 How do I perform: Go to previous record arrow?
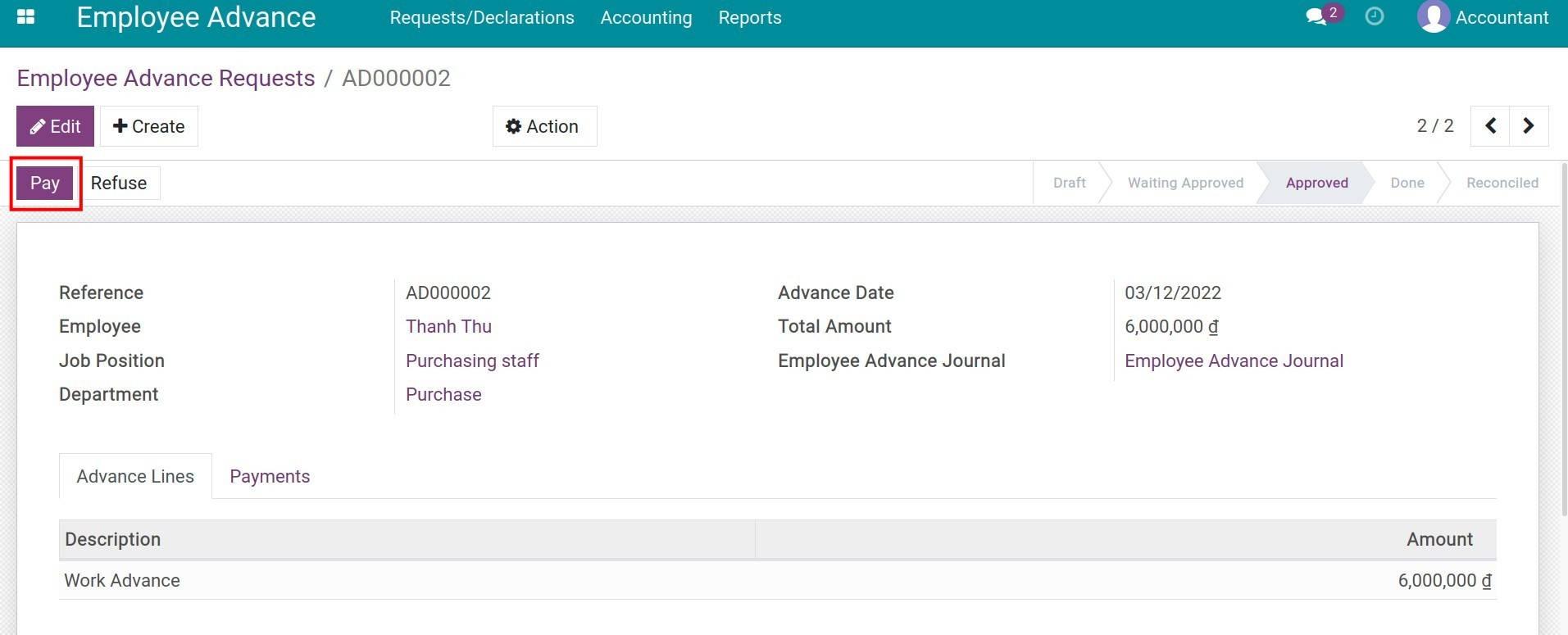1490,126
